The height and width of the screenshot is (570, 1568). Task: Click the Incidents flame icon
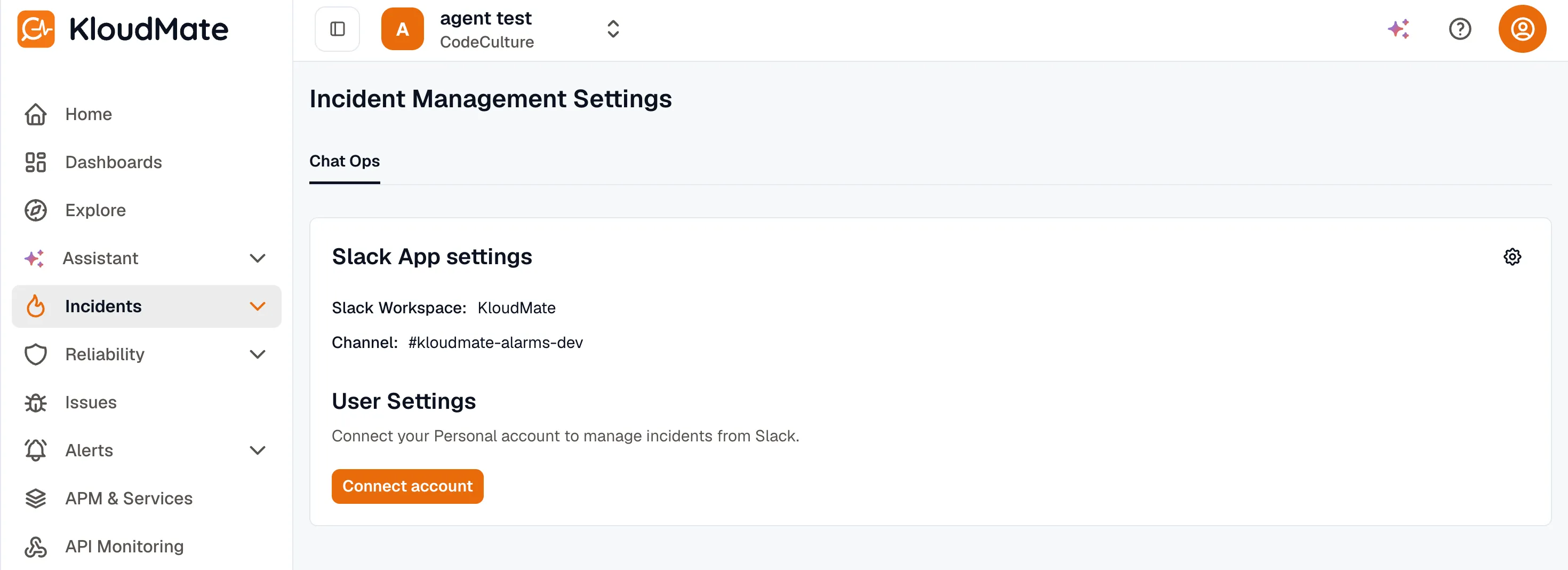(x=35, y=306)
